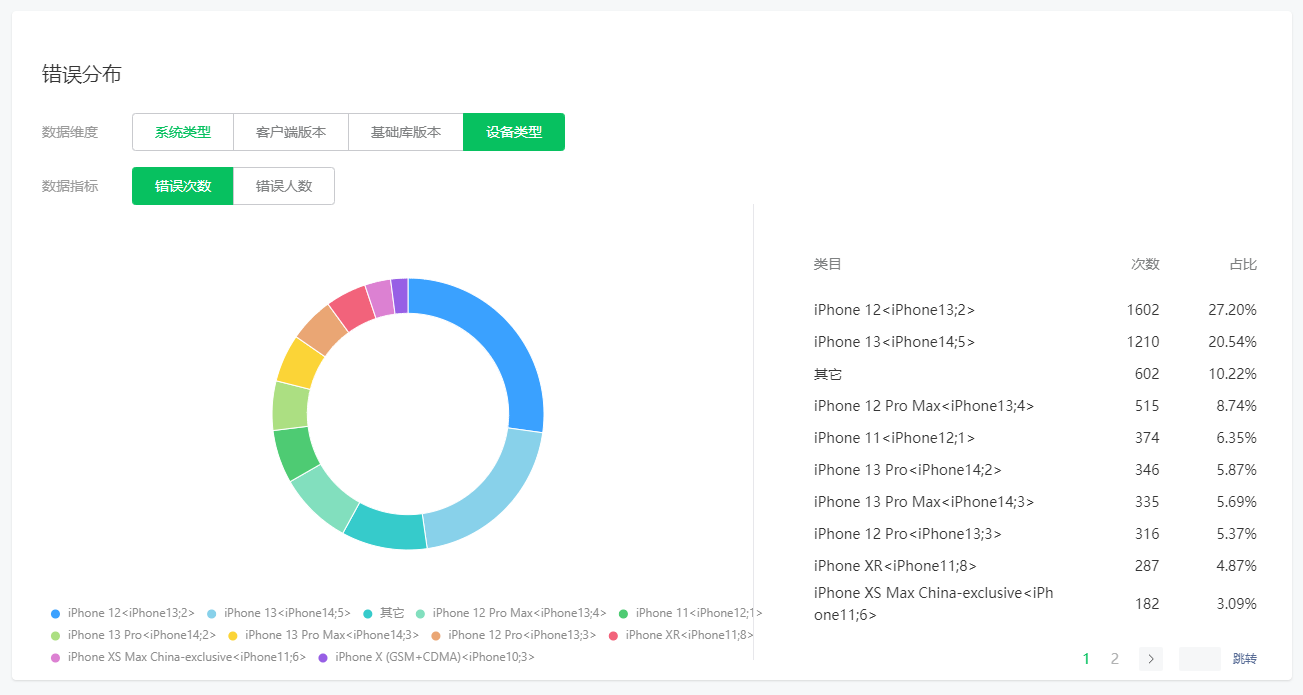Switch to 客户端版本 dimension
The width and height of the screenshot is (1303, 695).
click(x=291, y=132)
